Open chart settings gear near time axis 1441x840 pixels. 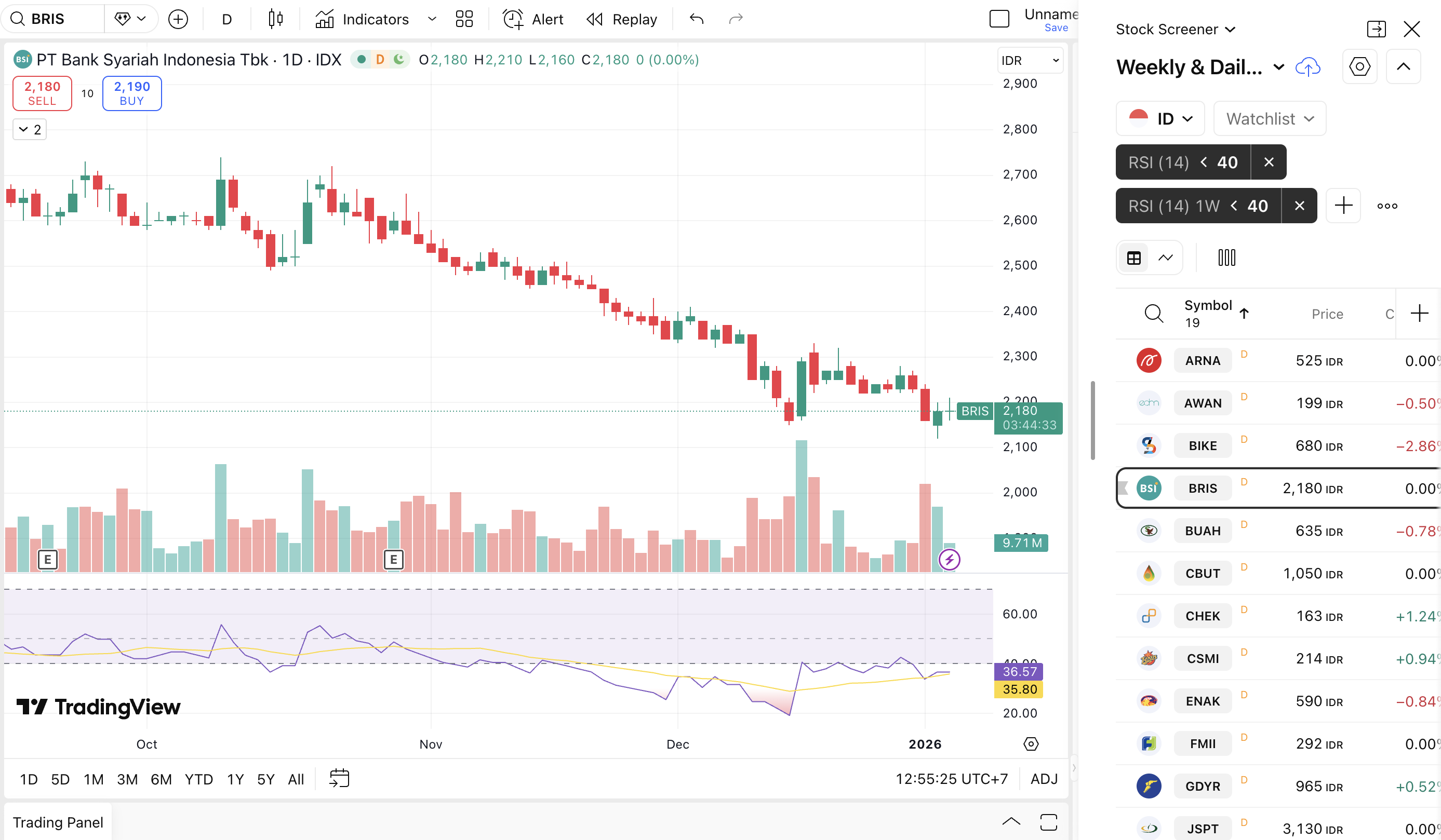[1031, 744]
